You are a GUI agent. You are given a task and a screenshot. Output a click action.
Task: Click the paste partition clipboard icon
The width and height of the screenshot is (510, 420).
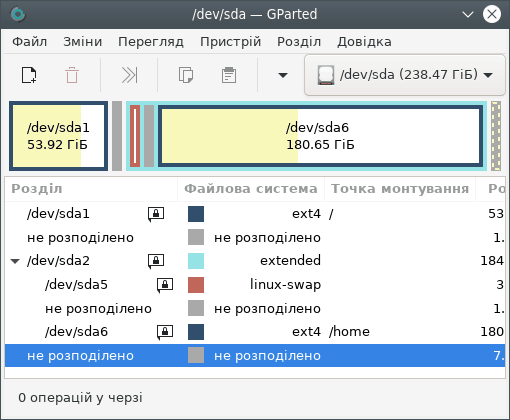pos(229,75)
